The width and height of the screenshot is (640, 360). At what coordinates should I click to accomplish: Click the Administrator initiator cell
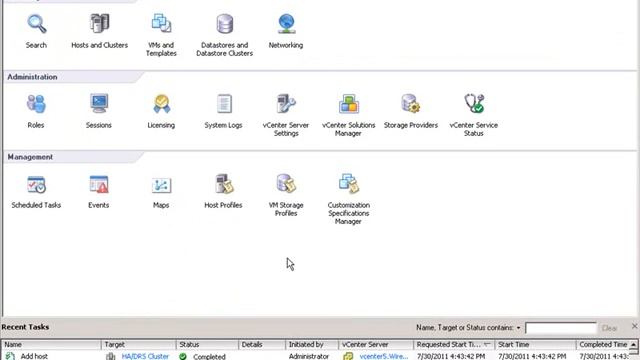pyautogui.click(x=309, y=356)
